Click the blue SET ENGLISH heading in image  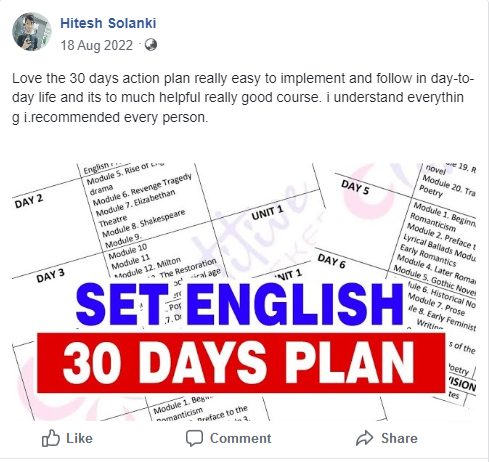click(x=239, y=304)
